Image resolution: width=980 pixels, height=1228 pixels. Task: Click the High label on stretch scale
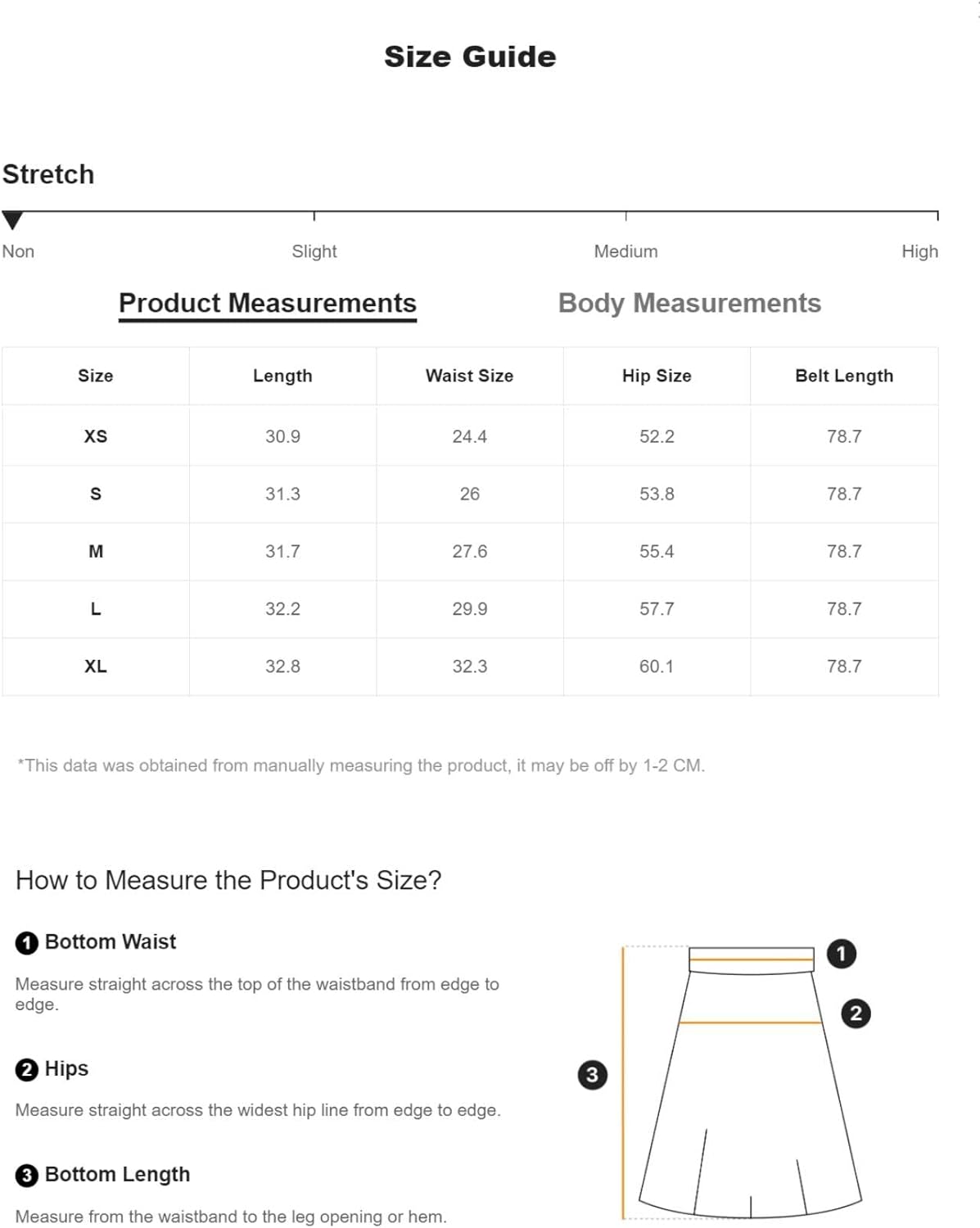919,251
